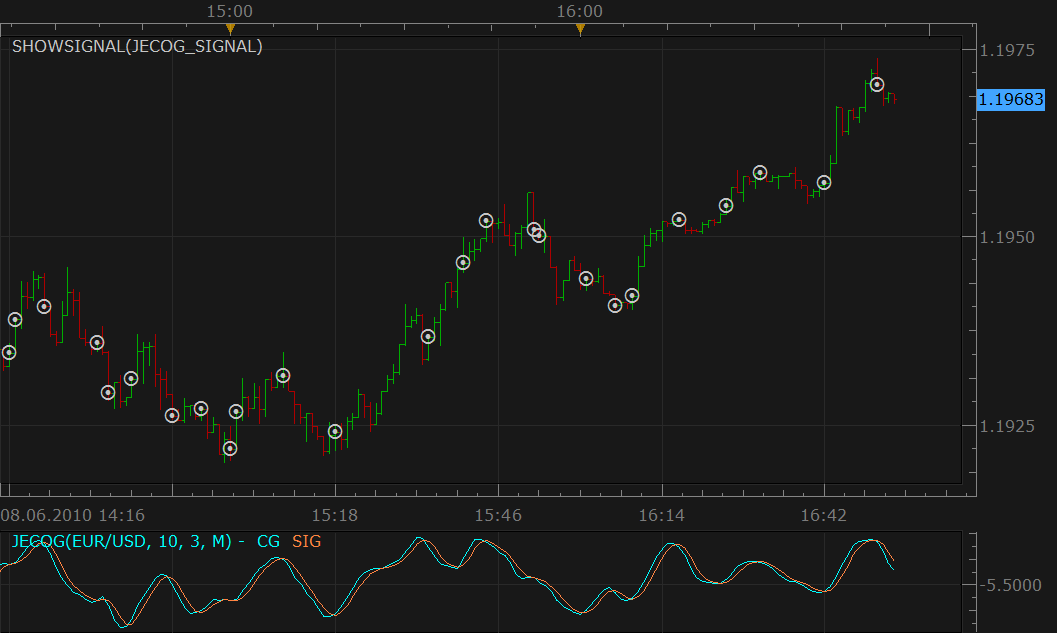This screenshot has height=633, width=1057.
Task: Click the orange marker at 16:00
Action: coord(580,28)
